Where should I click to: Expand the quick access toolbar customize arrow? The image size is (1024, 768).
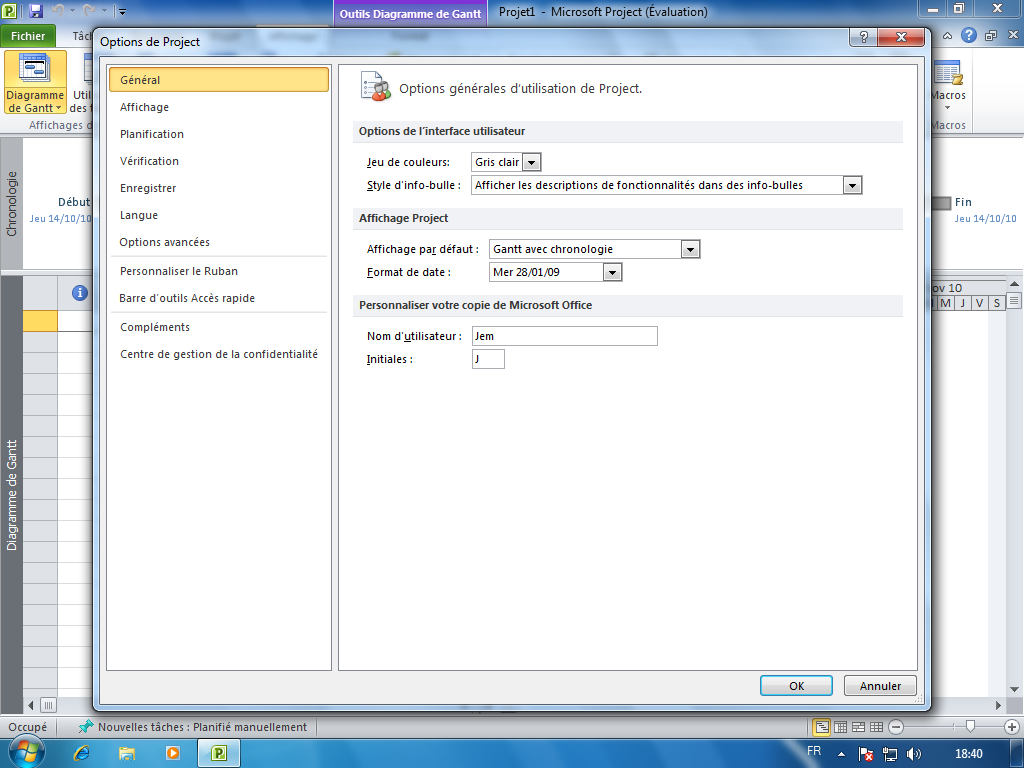click(122, 11)
